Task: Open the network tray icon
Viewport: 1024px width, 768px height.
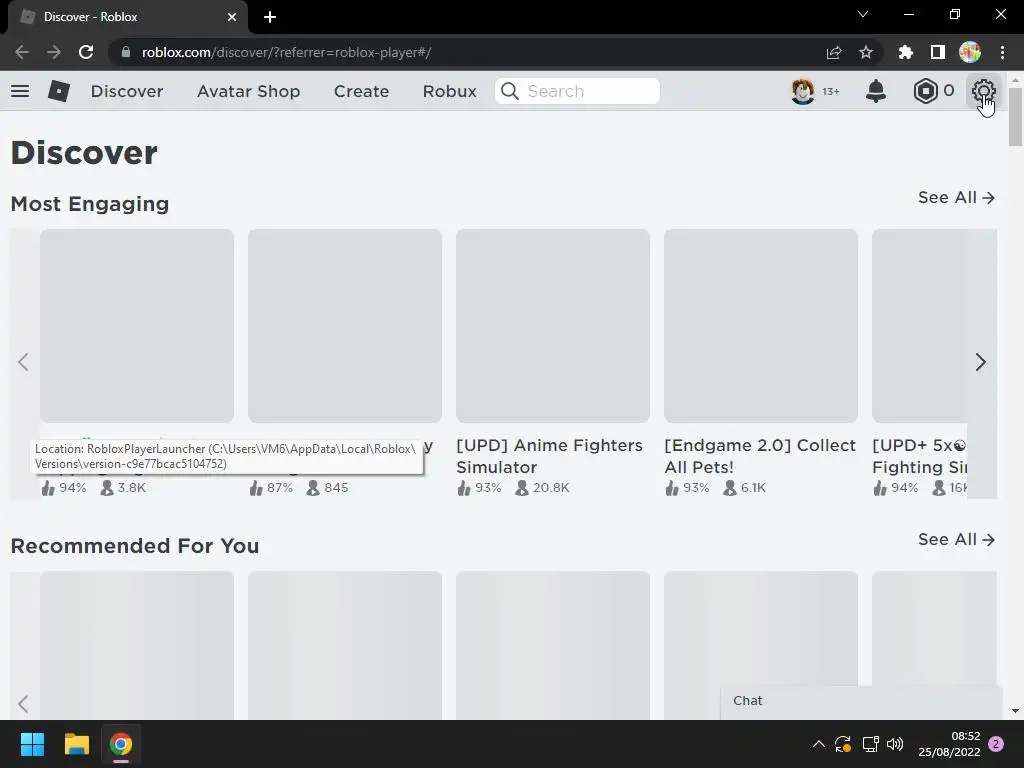Action: click(870, 744)
